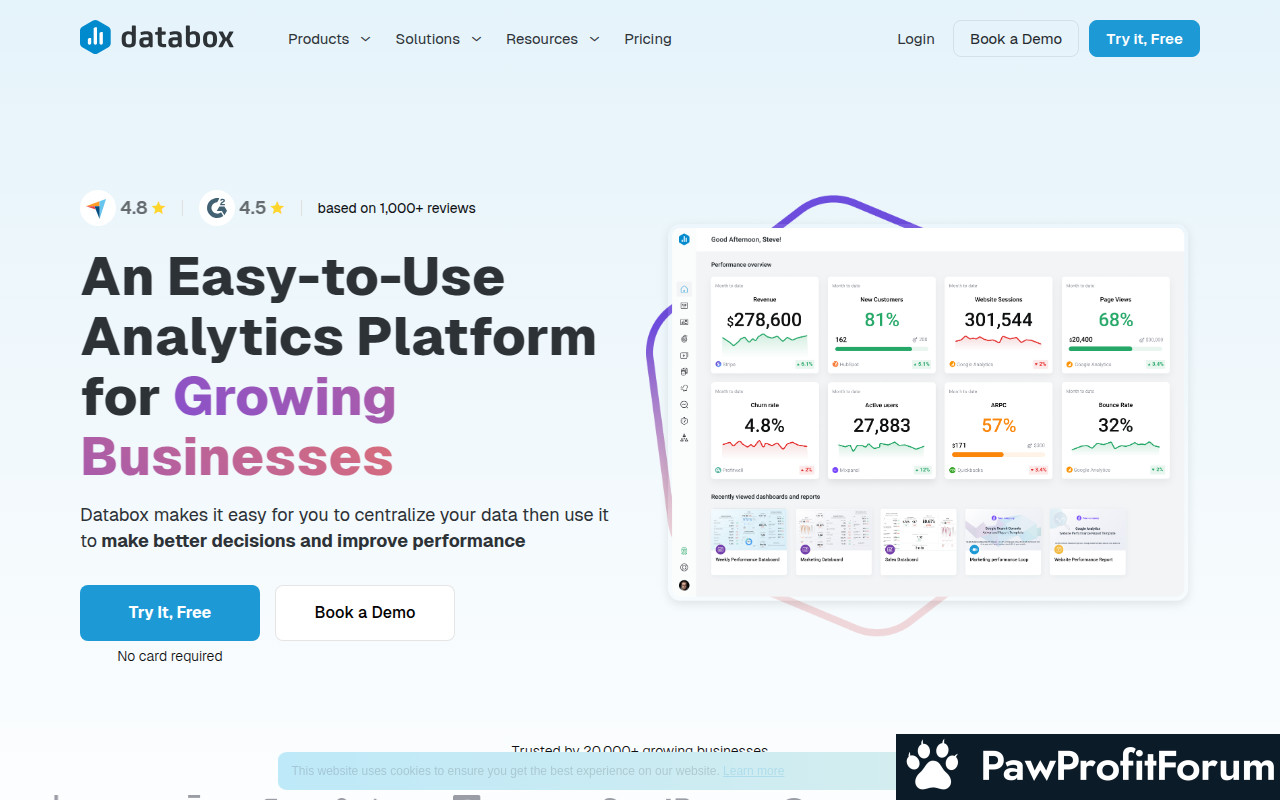1280x800 pixels.
Task: Select the Weekly Performance Databoard thumbnail
Action: tap(749, 541)
